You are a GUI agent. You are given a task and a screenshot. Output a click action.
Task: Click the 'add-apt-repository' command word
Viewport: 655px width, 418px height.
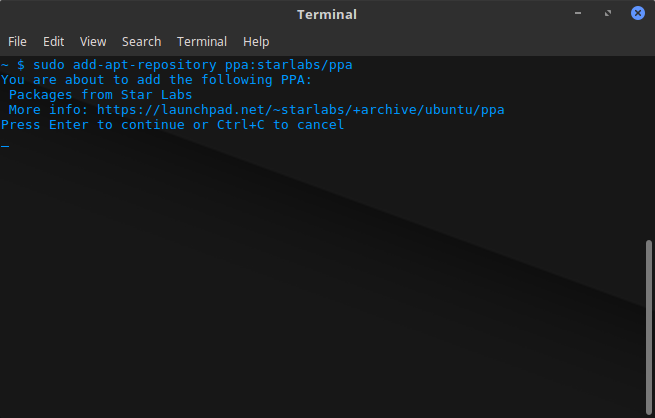pos(145,65)
